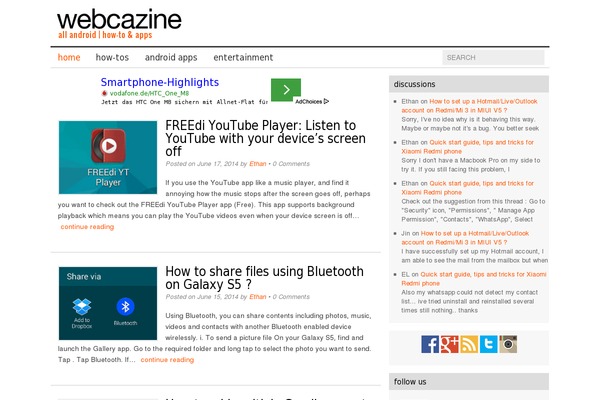Viewport: 600px width, 400px height.
Task: Open the FREEdi YouTube Player article title
Action: pos(265,138)
